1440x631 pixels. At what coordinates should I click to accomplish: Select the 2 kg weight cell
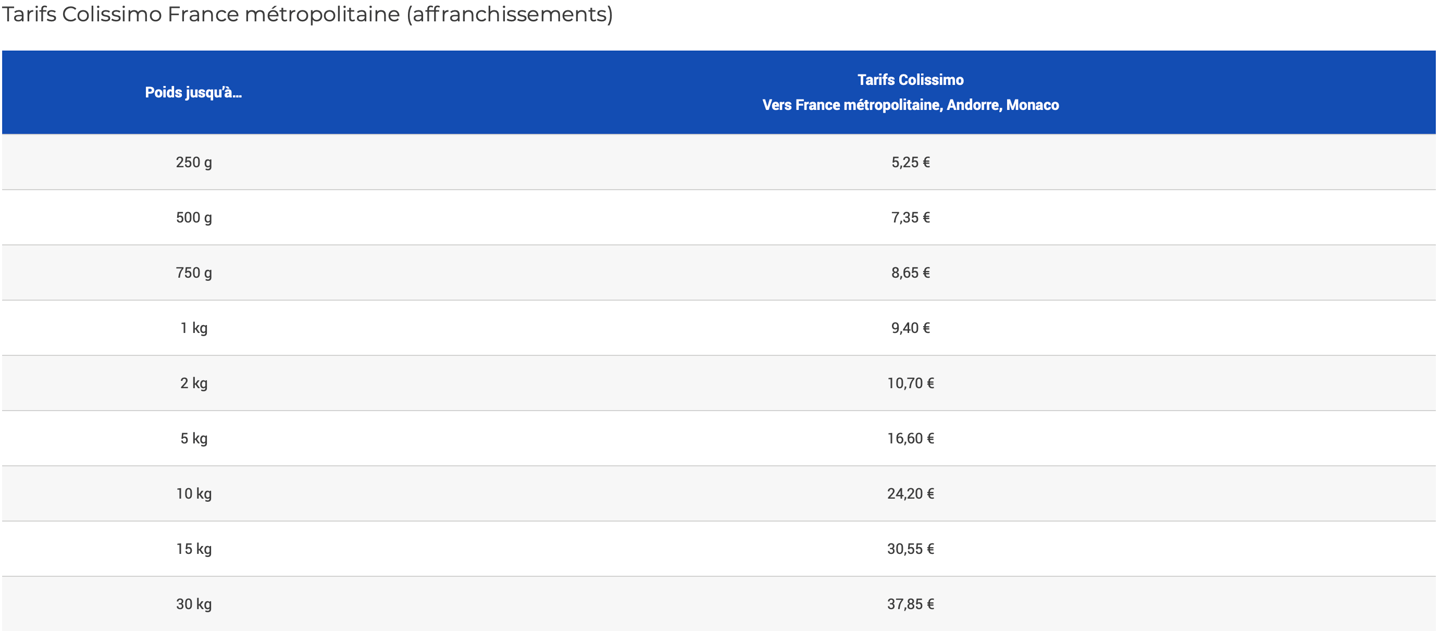193,383
